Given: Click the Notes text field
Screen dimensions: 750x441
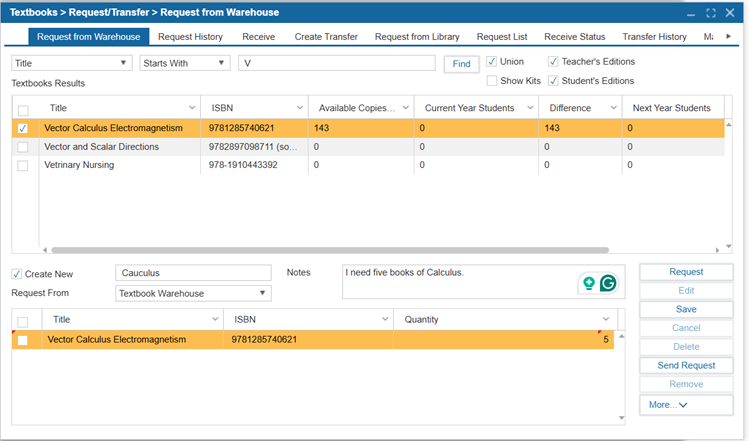Looking at the screenshot, I should (x=455, y=281).
